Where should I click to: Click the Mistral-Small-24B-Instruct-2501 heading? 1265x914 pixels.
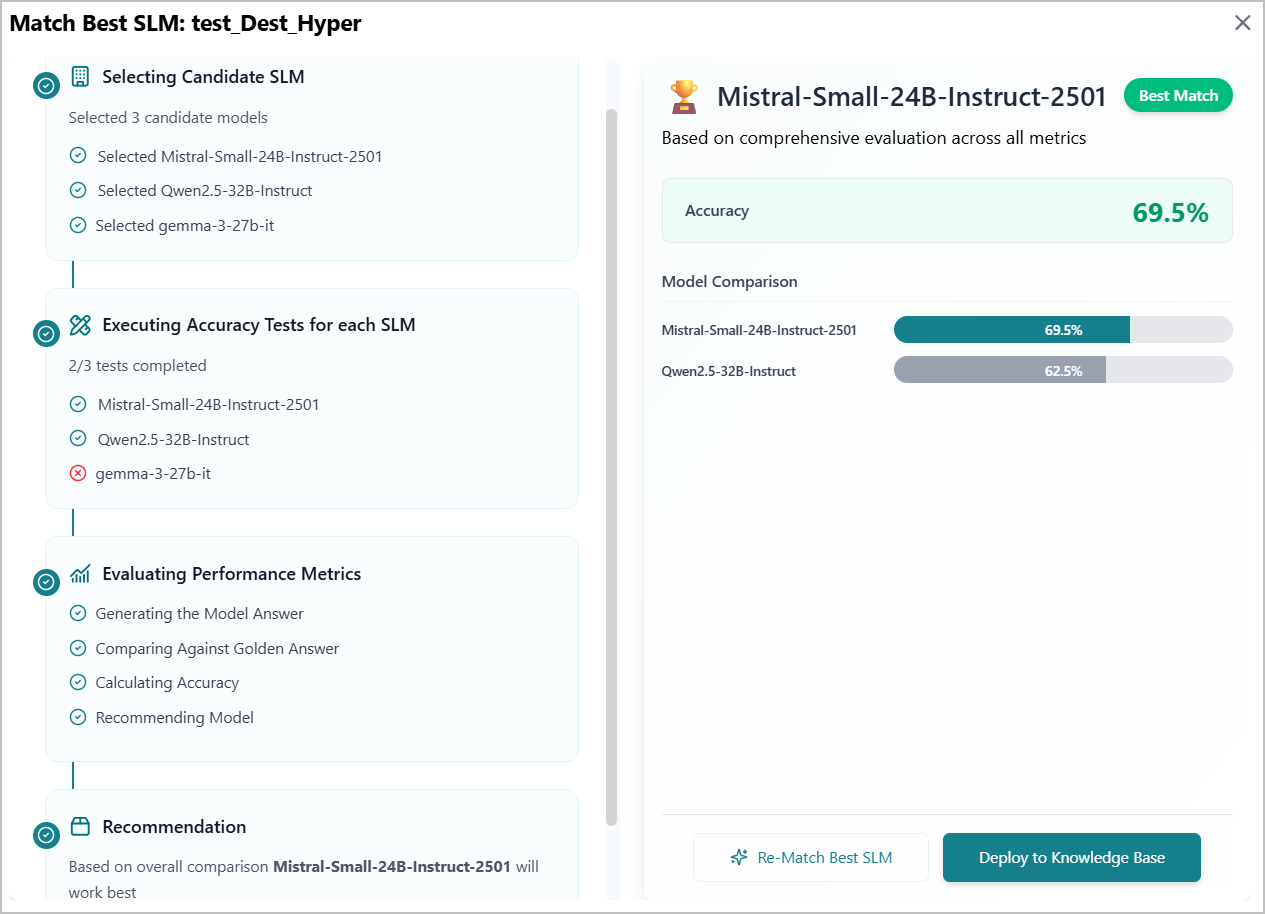912,97
